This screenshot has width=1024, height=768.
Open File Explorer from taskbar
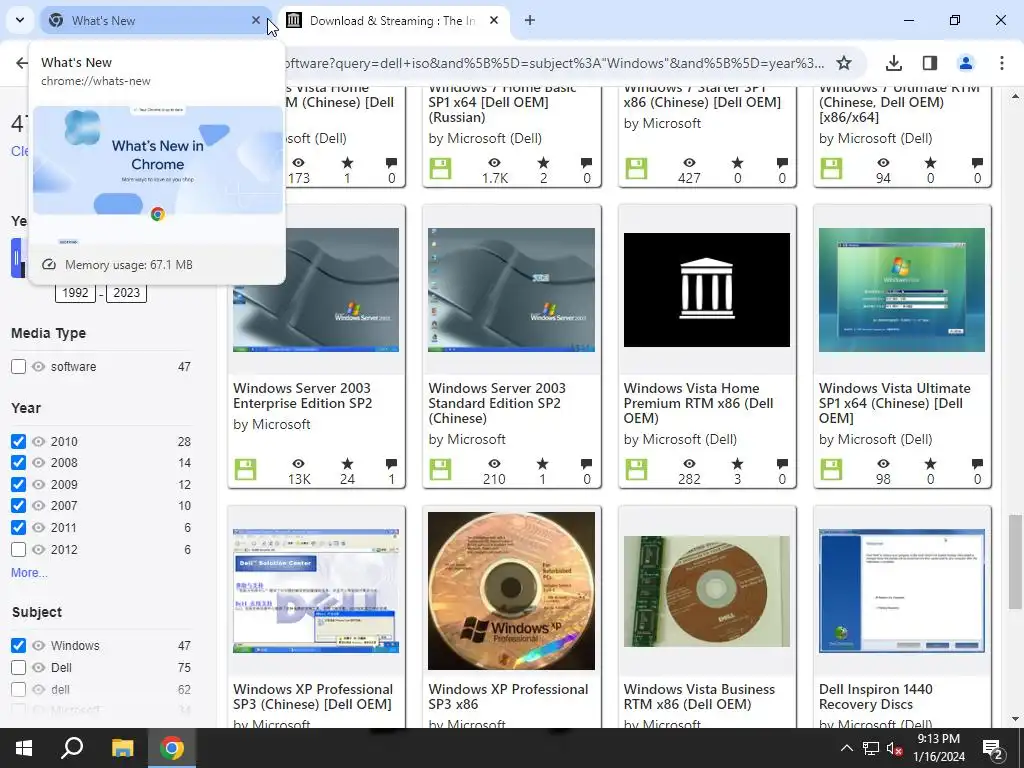pyautogui.click(x=122, y=748)
